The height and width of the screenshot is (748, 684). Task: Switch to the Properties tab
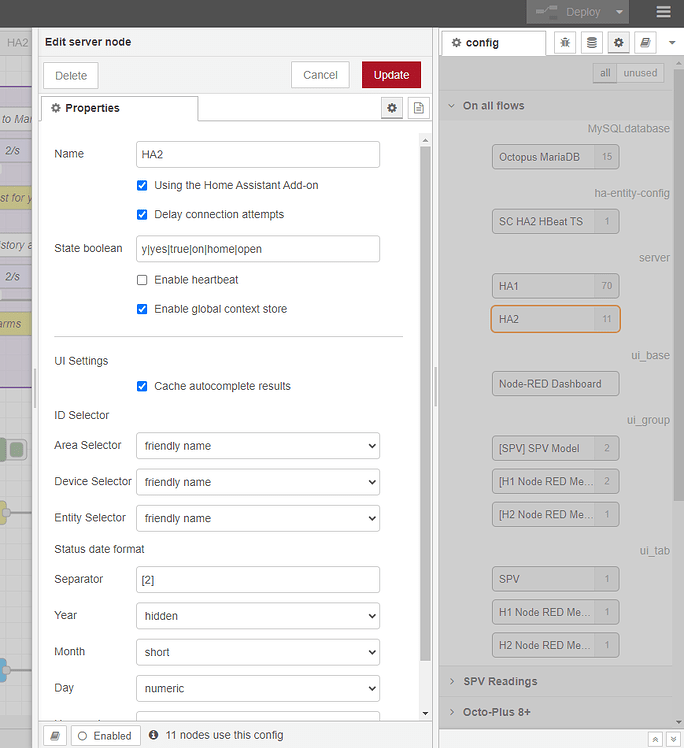[92, 108]
